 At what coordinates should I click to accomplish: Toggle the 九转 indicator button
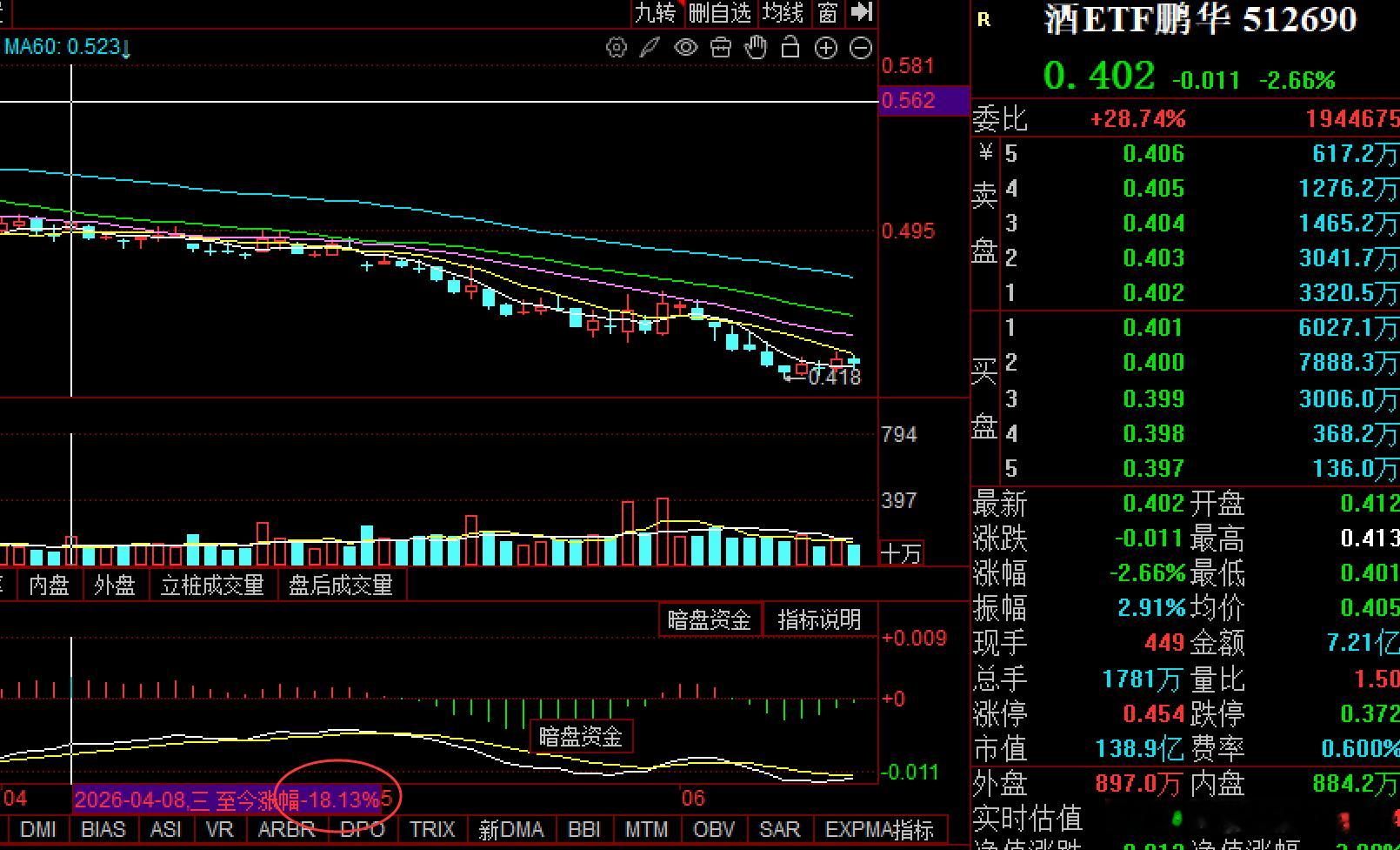[656, 12]
